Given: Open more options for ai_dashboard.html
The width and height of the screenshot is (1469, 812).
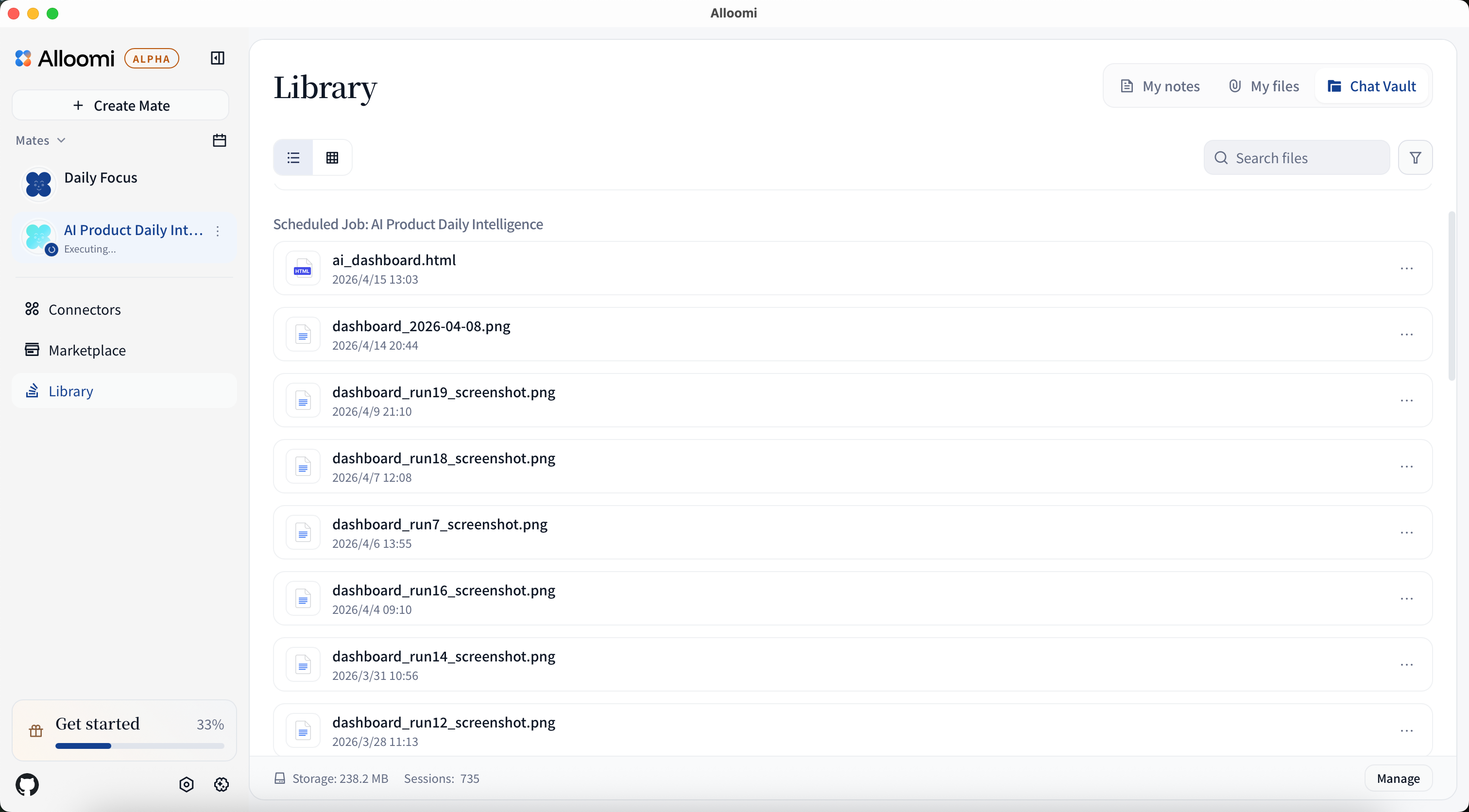Looking at the screenshot, I should (x=1406, y=269).
